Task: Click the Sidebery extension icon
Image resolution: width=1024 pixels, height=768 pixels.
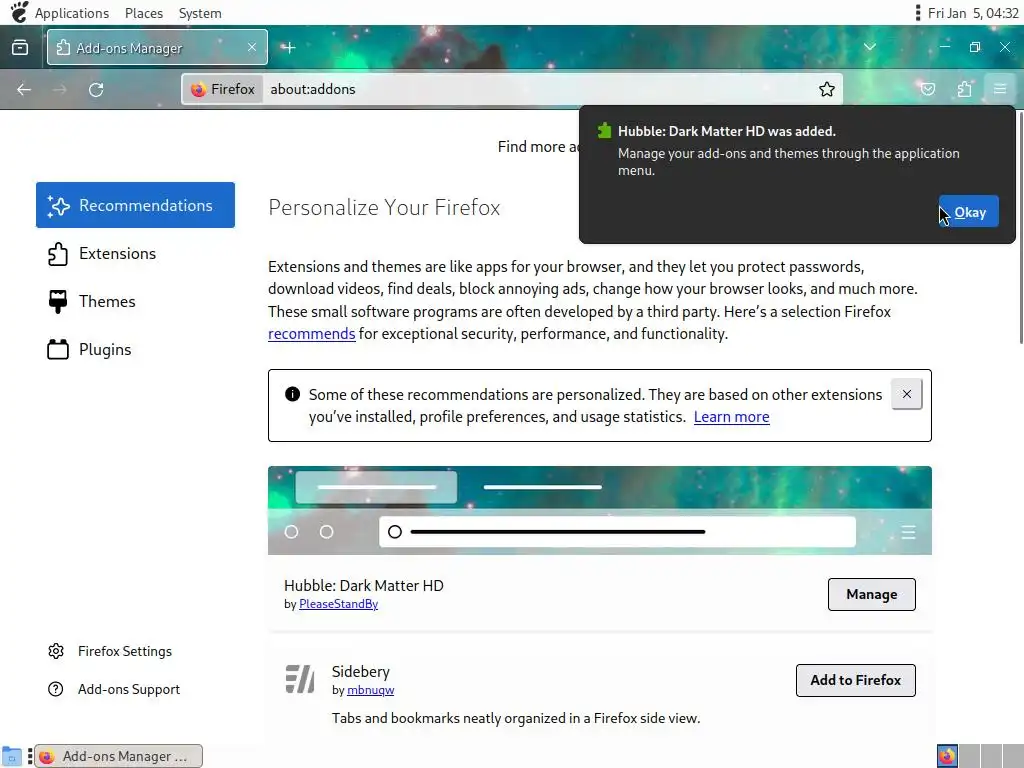Action: (300, 679)
